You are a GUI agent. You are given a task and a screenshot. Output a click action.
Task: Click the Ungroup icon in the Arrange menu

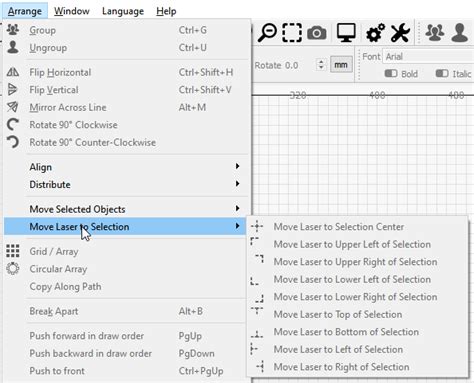tap(13, 47)
